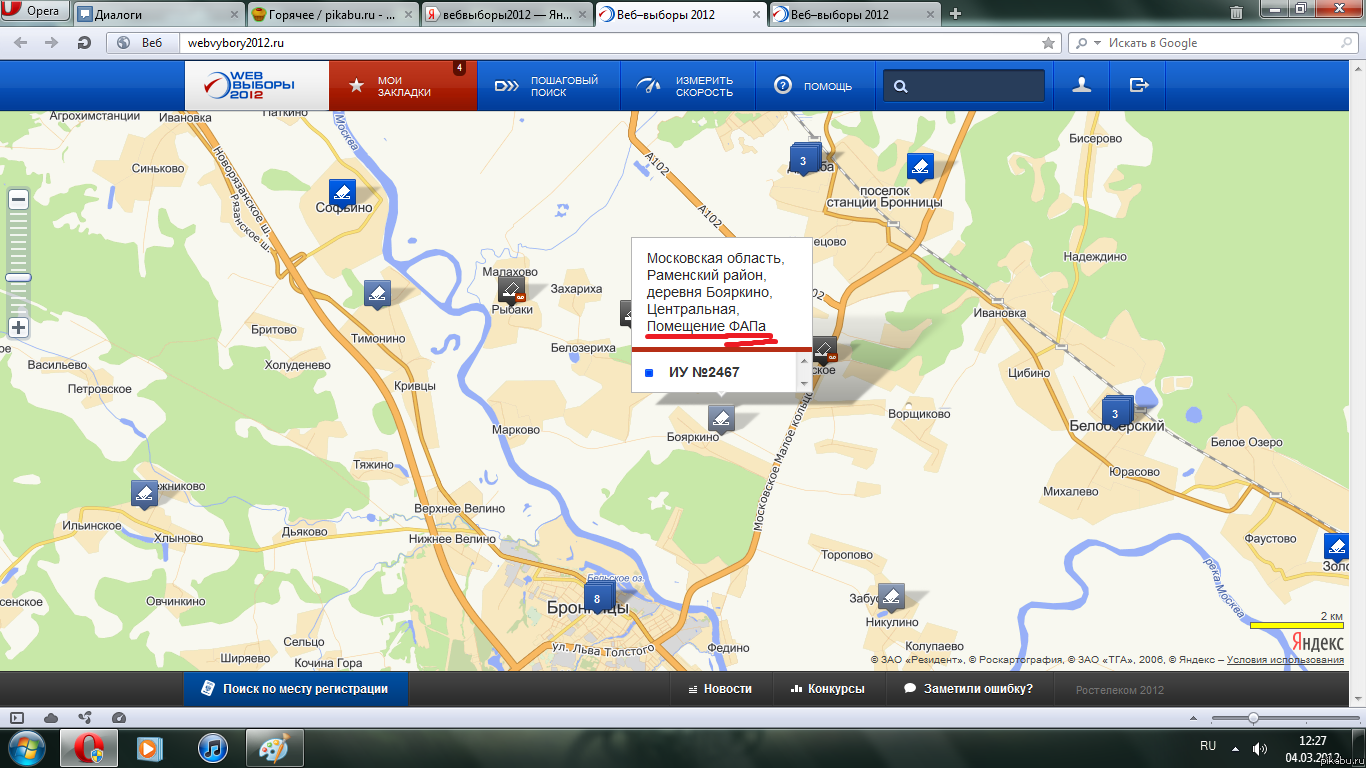Bookmark page using address bar star
1366x768 pixels.
pyautogui.click(x=1048, y=43)
